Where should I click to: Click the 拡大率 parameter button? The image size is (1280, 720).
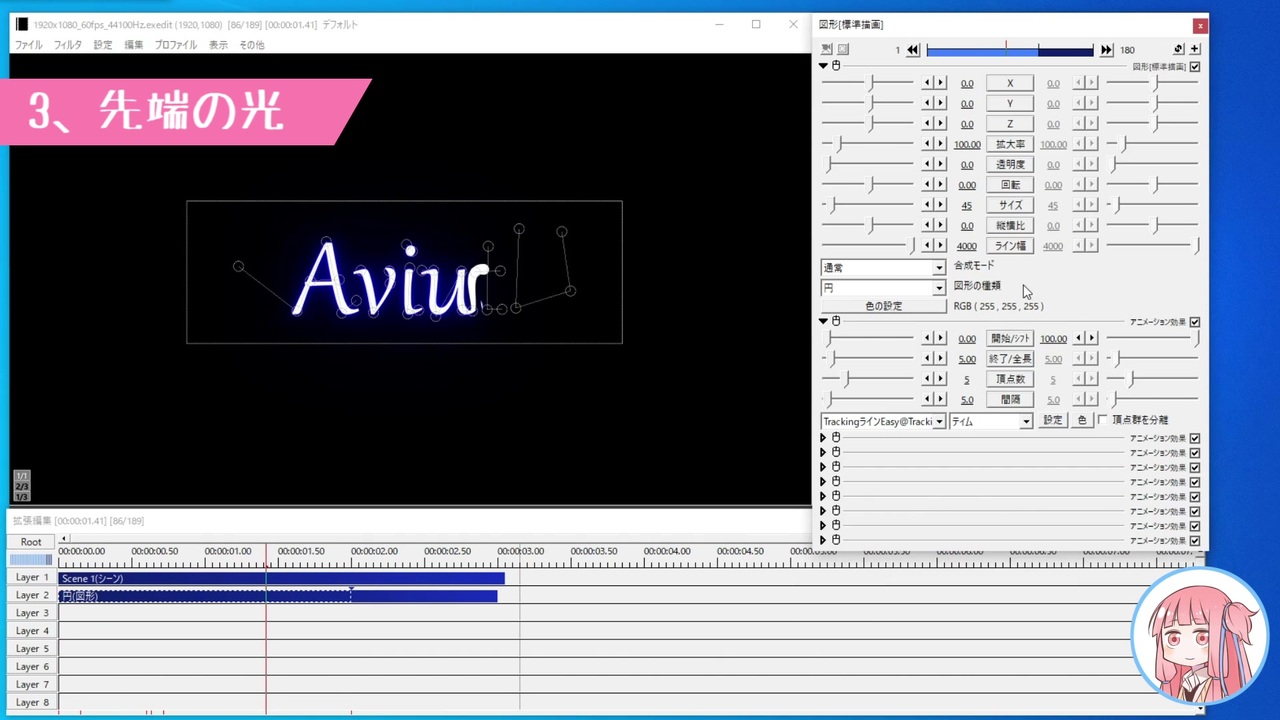coord(1010,144)
